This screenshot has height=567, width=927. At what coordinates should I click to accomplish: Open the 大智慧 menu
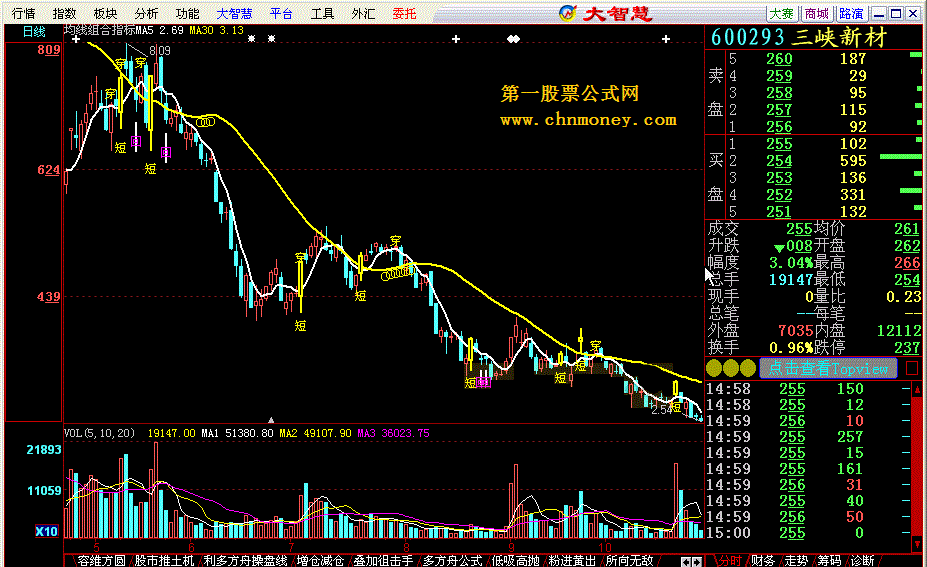[x=234, y=13]
